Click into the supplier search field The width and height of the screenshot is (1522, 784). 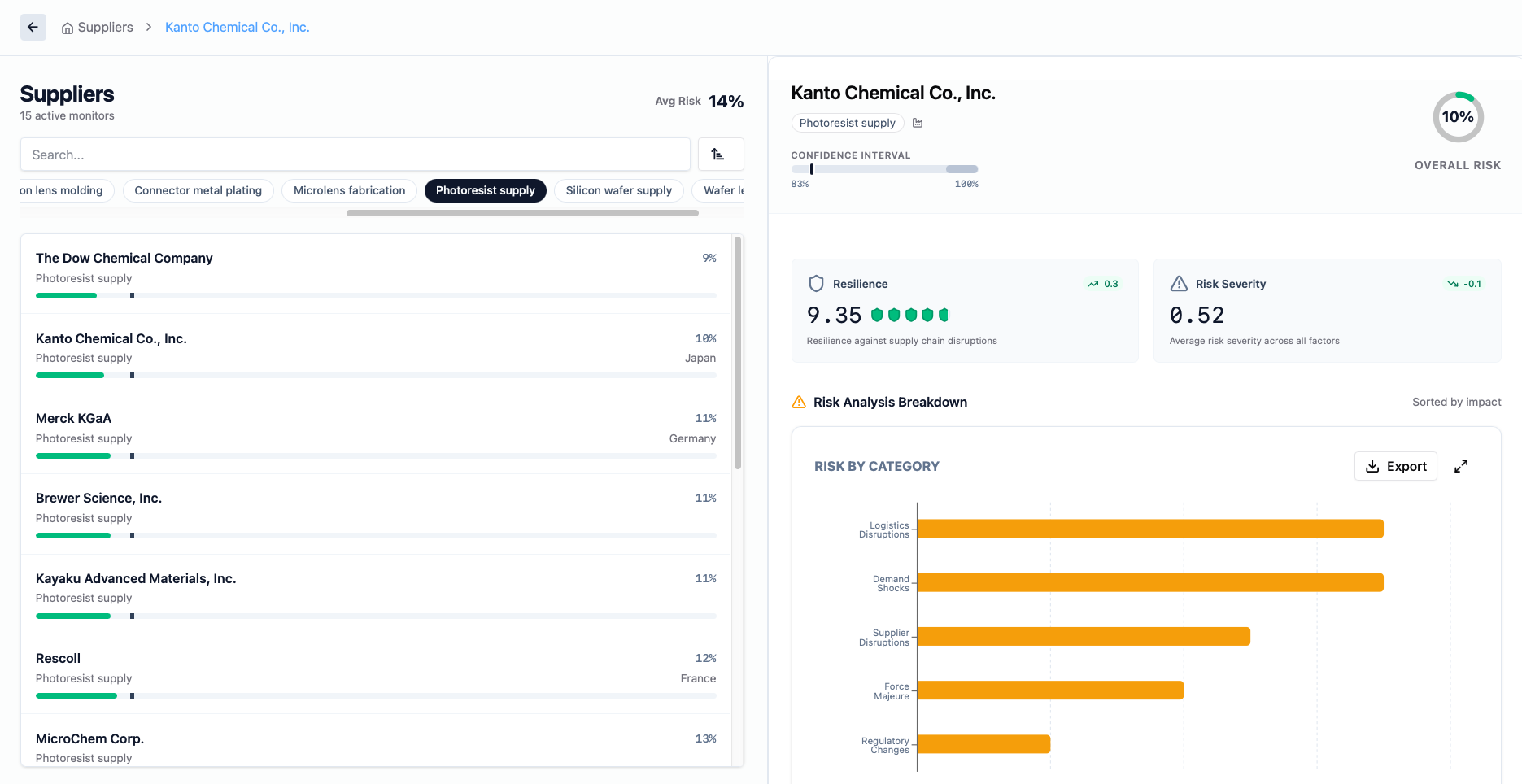tap(354, 154)
